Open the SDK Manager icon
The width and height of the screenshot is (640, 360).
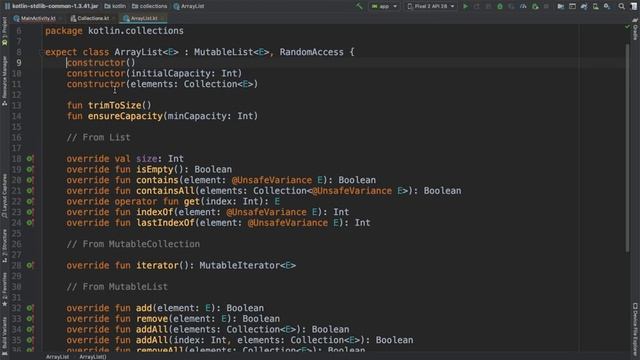click(607, 6)
